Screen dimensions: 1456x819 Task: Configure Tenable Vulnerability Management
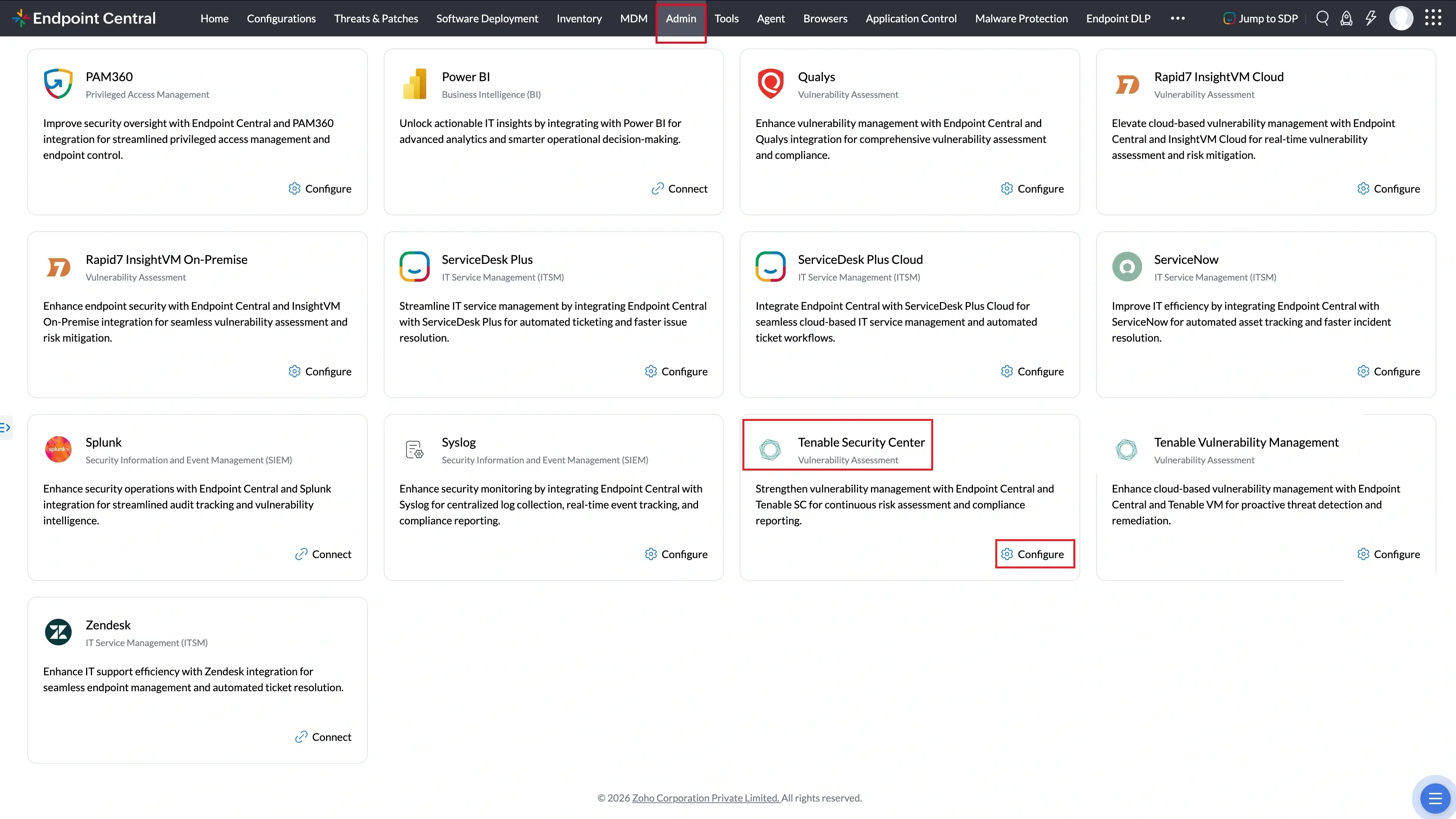tap(1389, 554)
